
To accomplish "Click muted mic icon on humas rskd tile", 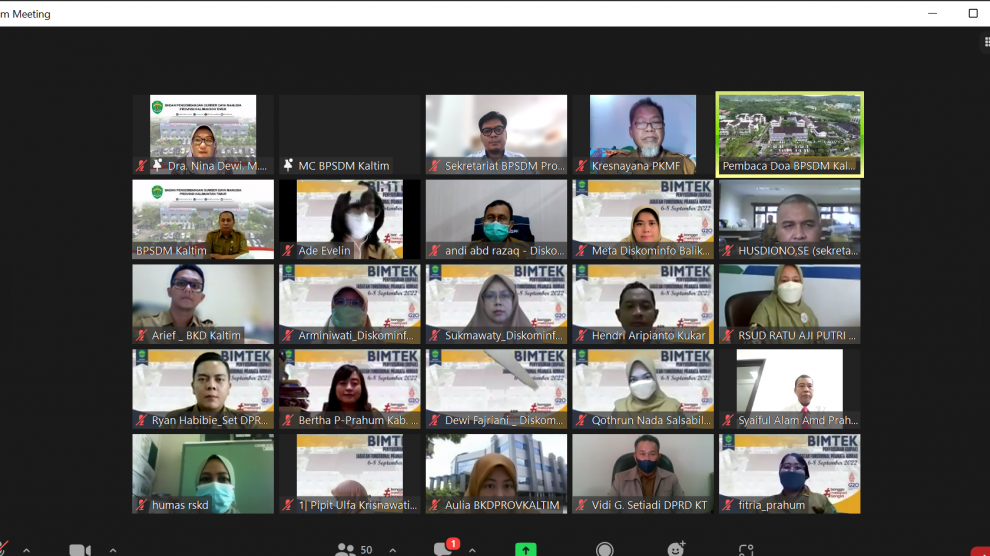I will (x=141, y=505).
